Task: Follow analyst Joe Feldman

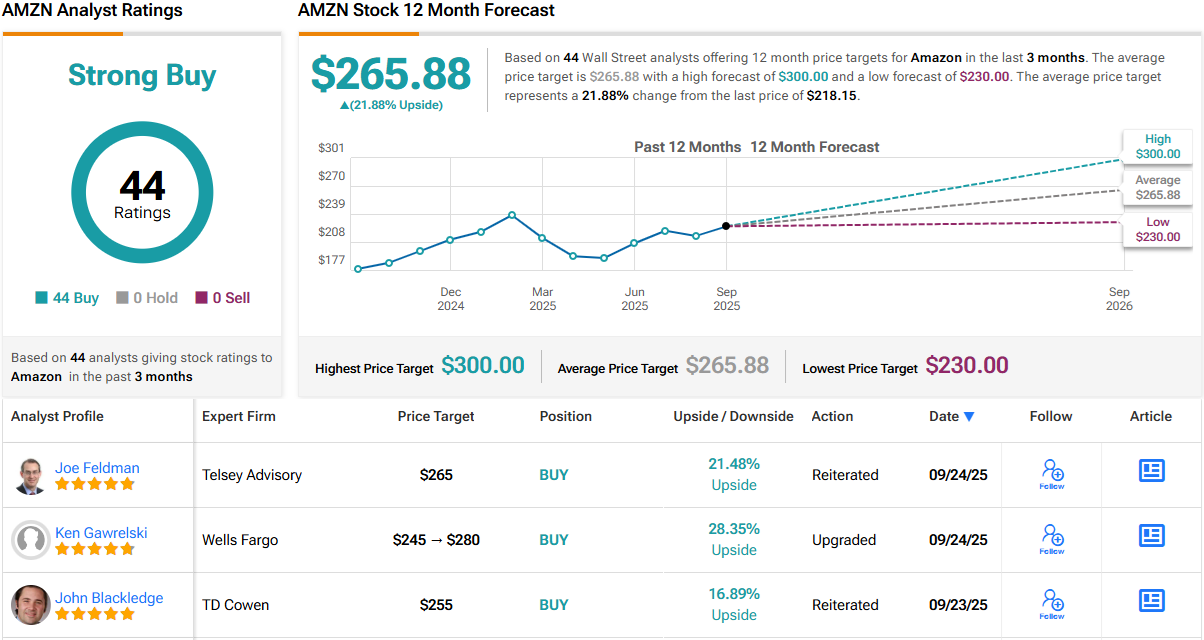Action: pyautogui.click(x=1051, y=474)
